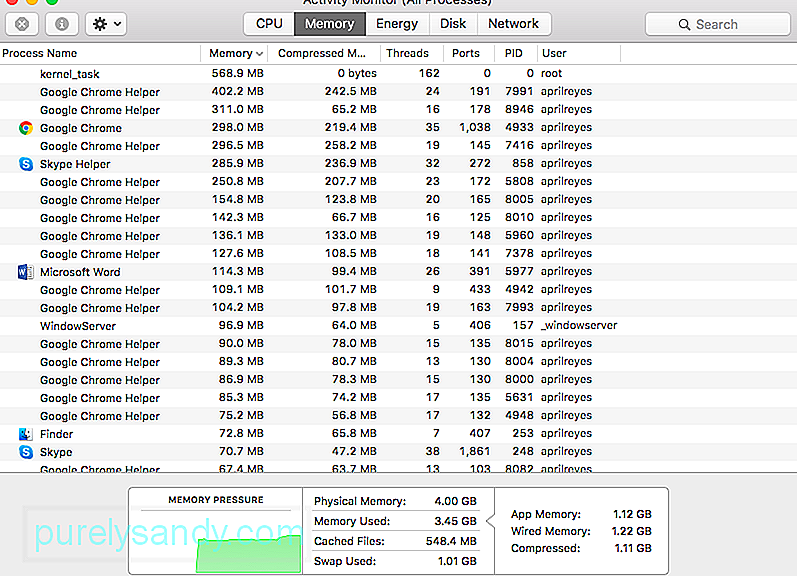Sort by the Memory column header

point(235,53)
